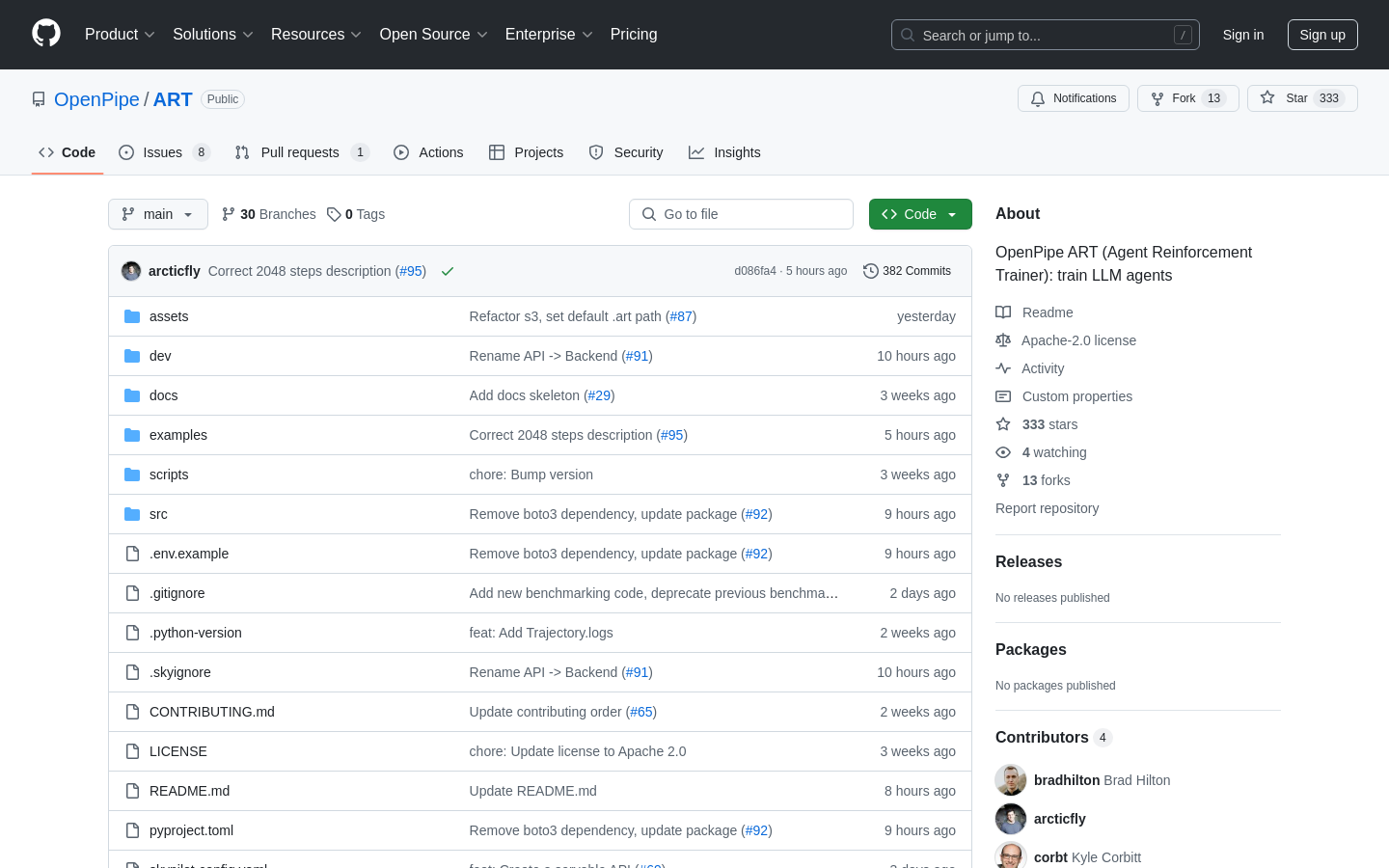The height and width of the screenshot is (868, 1389).
Task: Click the scale icon beside Apache-2.0 license
Action: click(1003, 340)
